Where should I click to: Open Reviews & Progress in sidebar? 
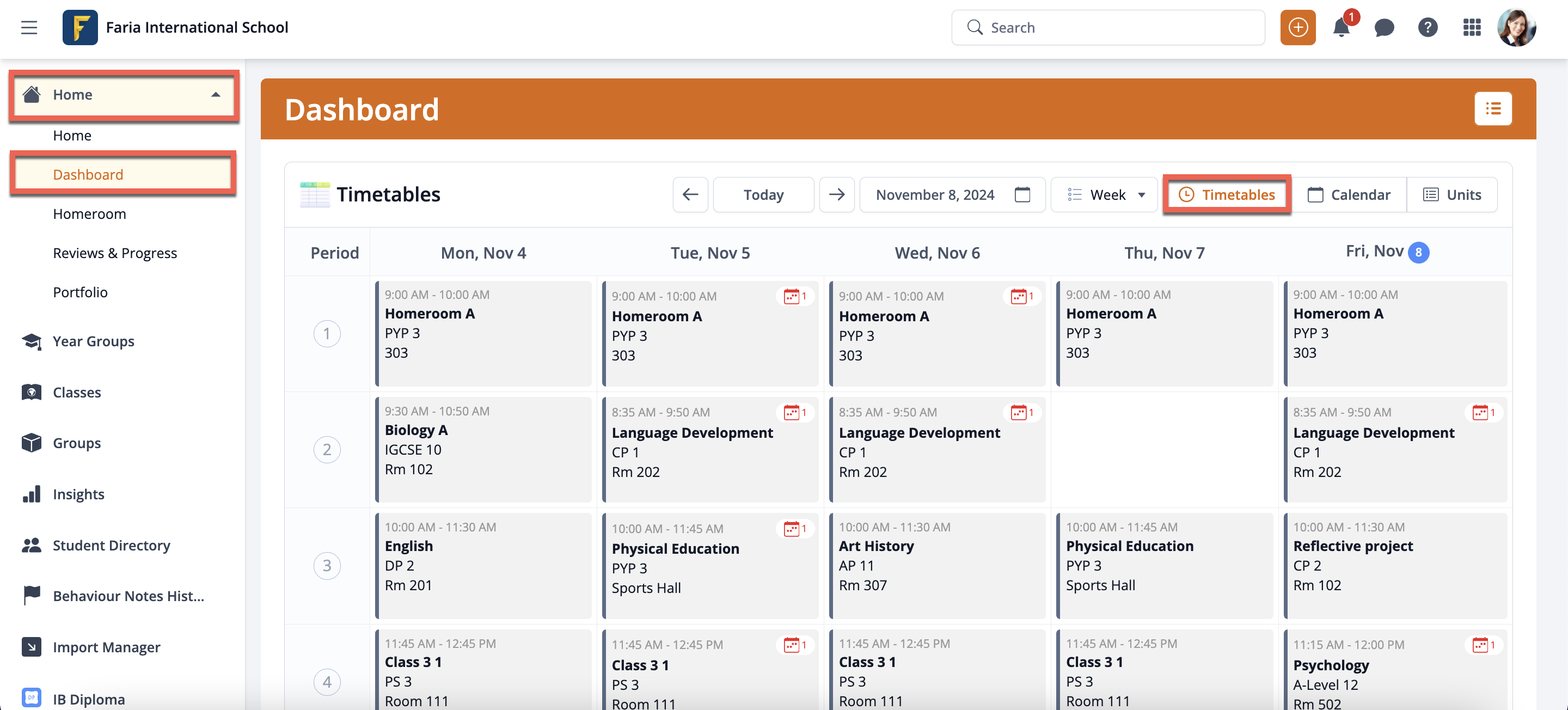(x=114, y=253)
